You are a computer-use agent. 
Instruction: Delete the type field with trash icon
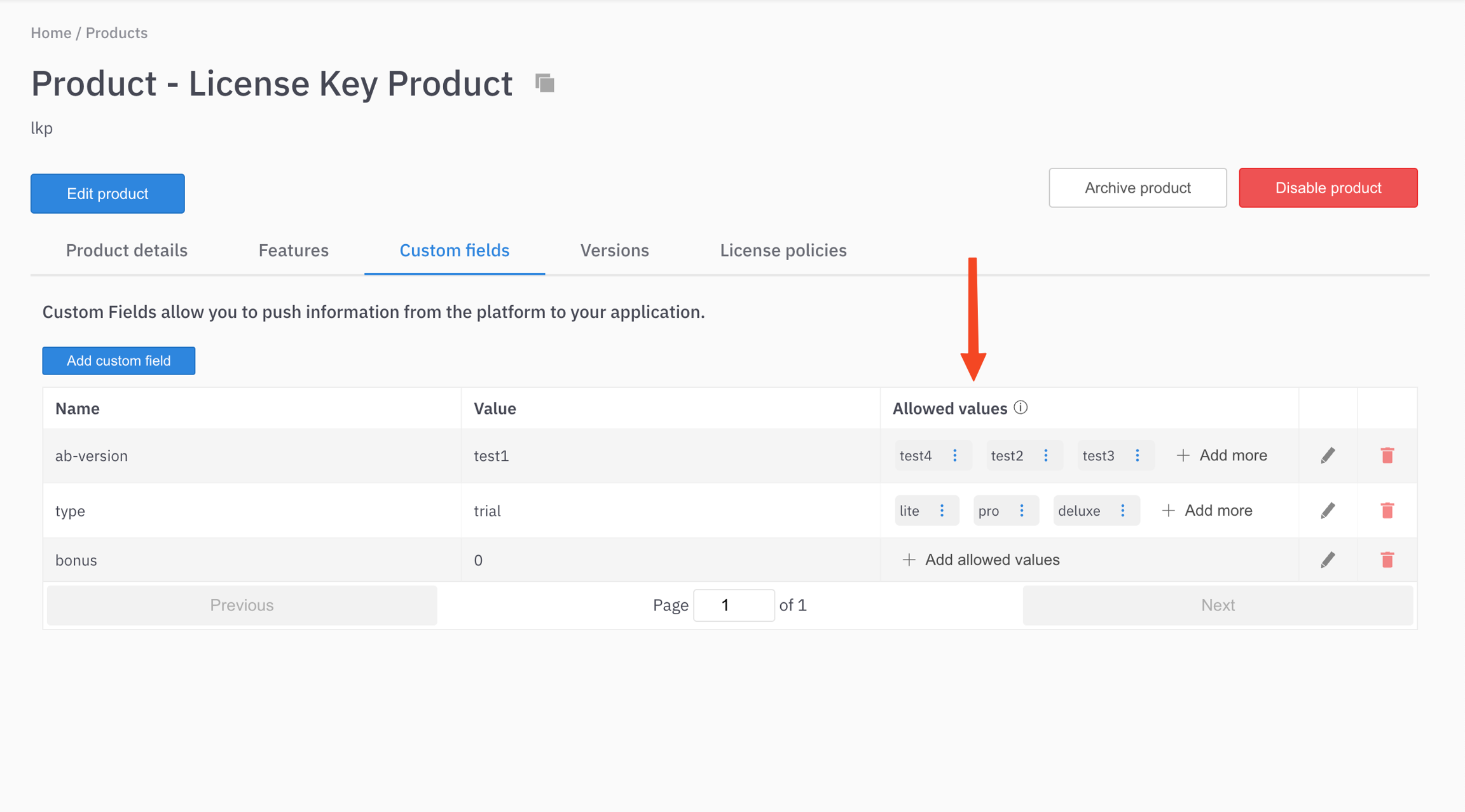pyautogui.click(x=1387, y=511)
